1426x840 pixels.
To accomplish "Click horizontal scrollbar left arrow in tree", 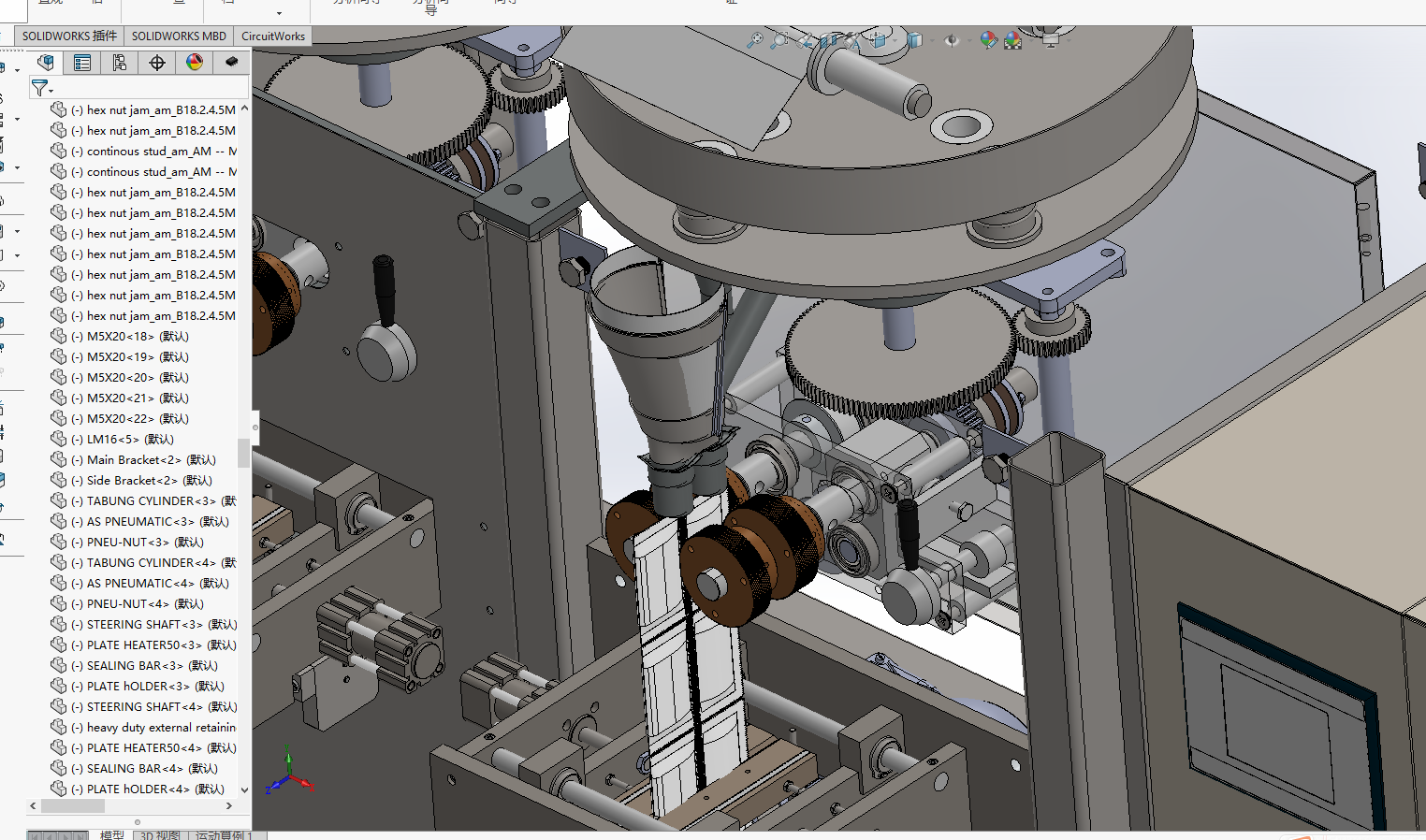I will point(34,805).
